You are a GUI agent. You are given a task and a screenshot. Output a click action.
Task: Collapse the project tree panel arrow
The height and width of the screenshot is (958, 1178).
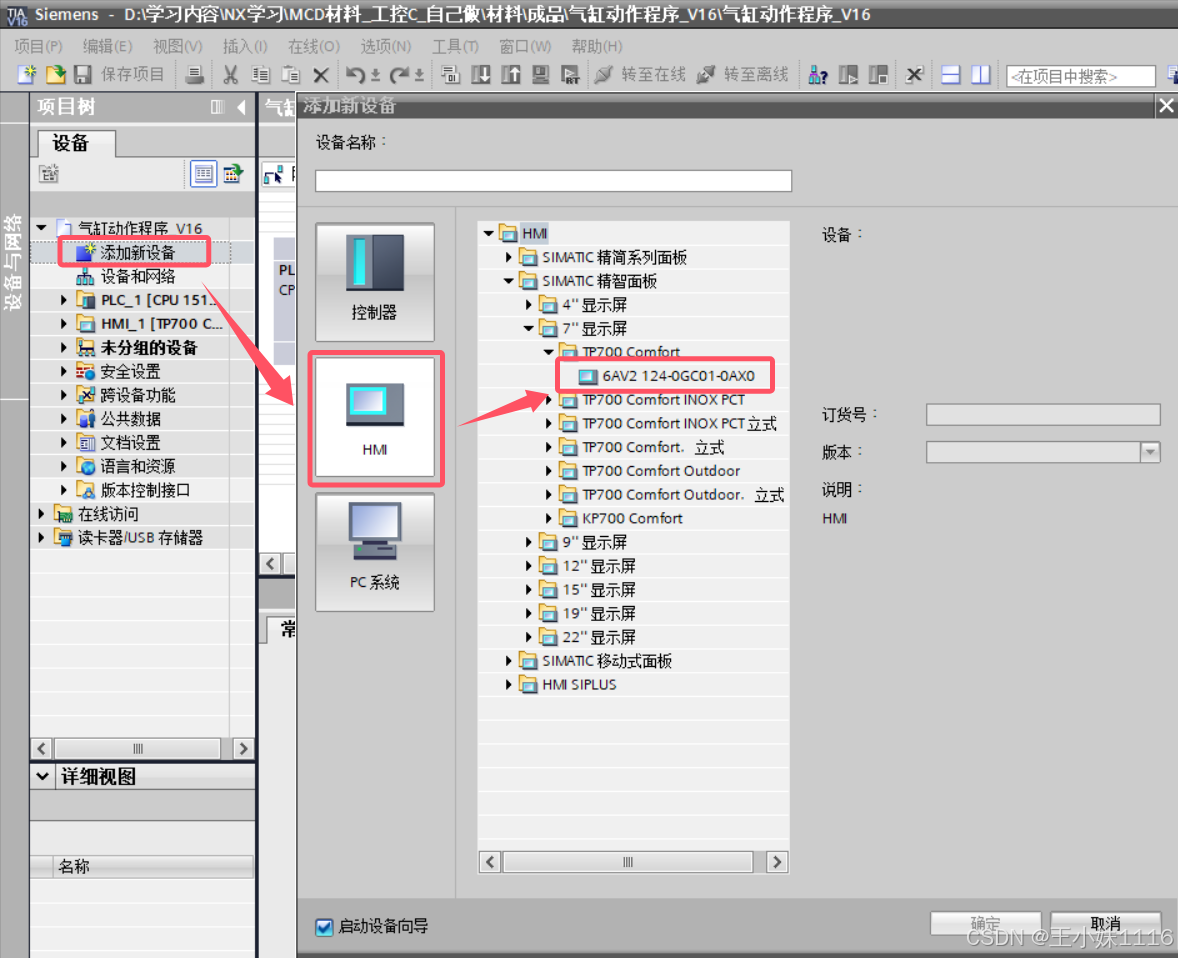(241, 107)
